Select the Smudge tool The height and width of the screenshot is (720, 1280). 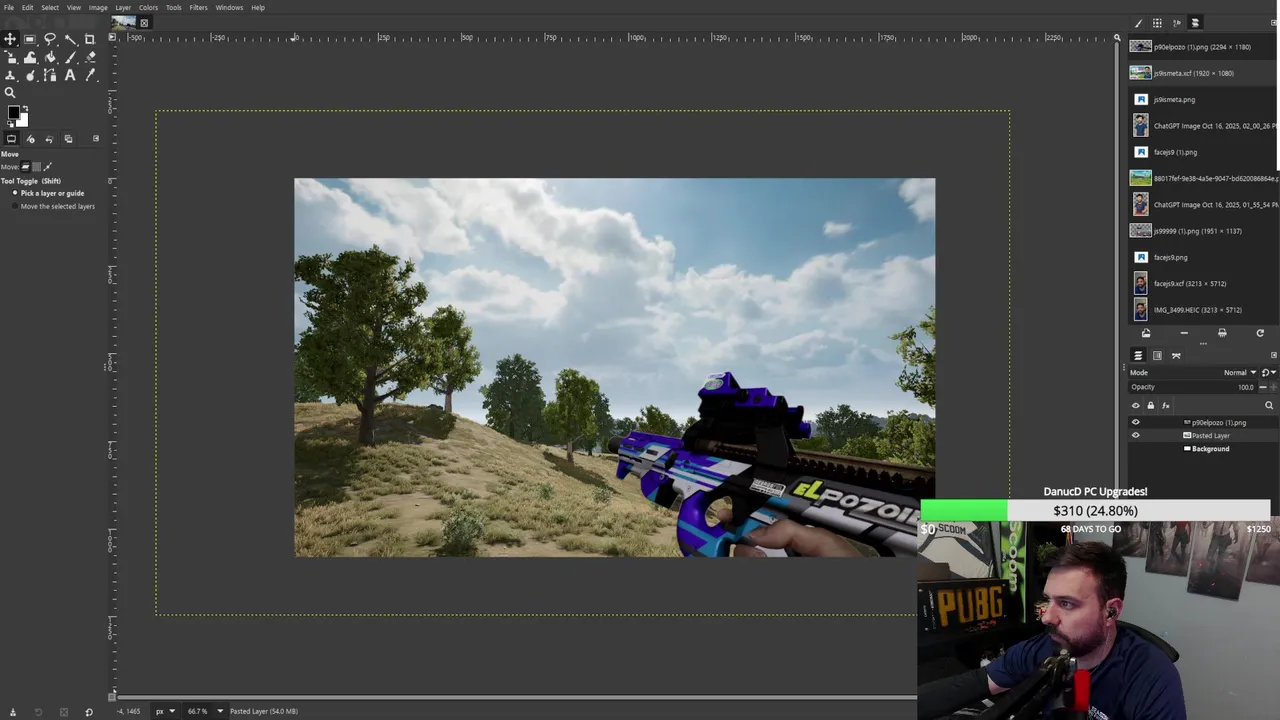pyautogui.click(x=30, y=76)
